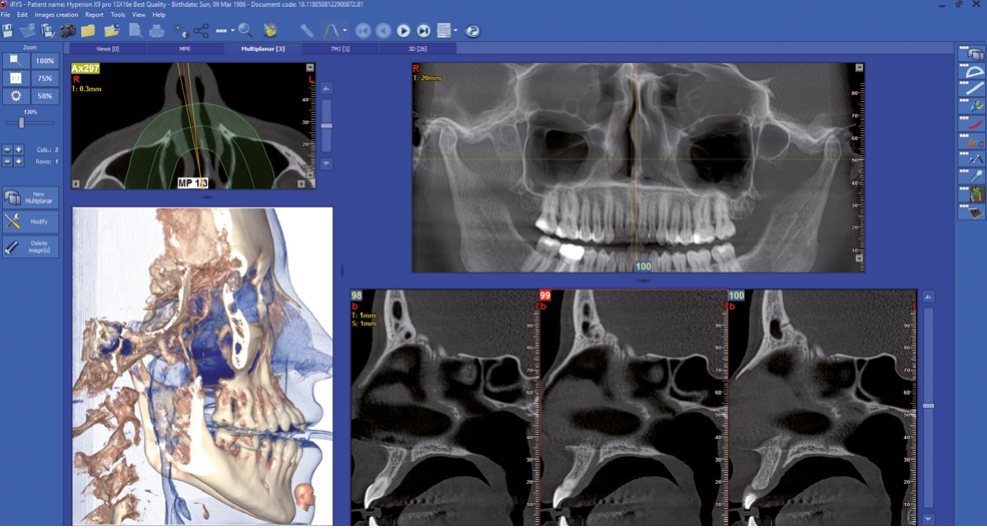This screenshot has height=529, width=987.
Task: Click the open folder with arrow icon
Action: (x=111, y=30)
